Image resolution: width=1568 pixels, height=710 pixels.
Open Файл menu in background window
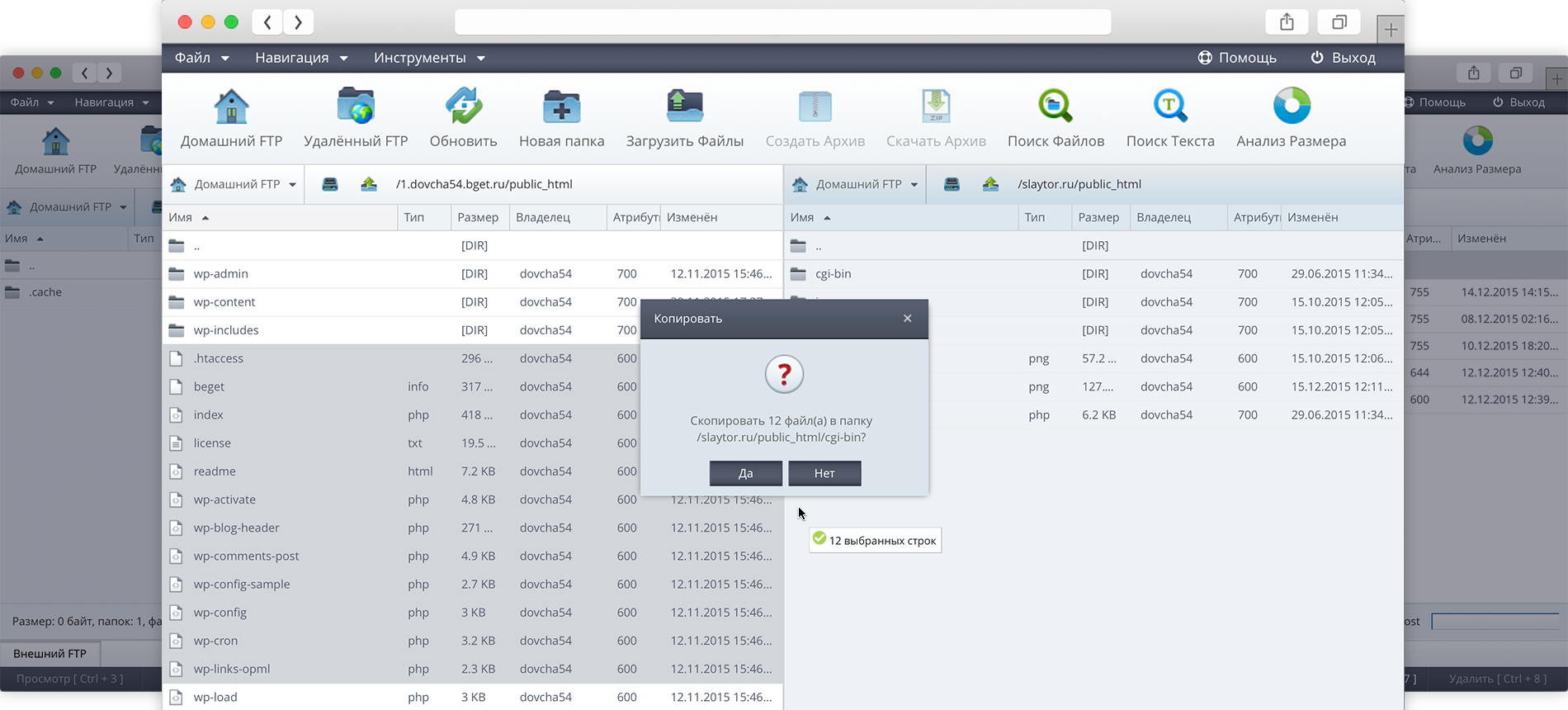[x=32, y=102]
